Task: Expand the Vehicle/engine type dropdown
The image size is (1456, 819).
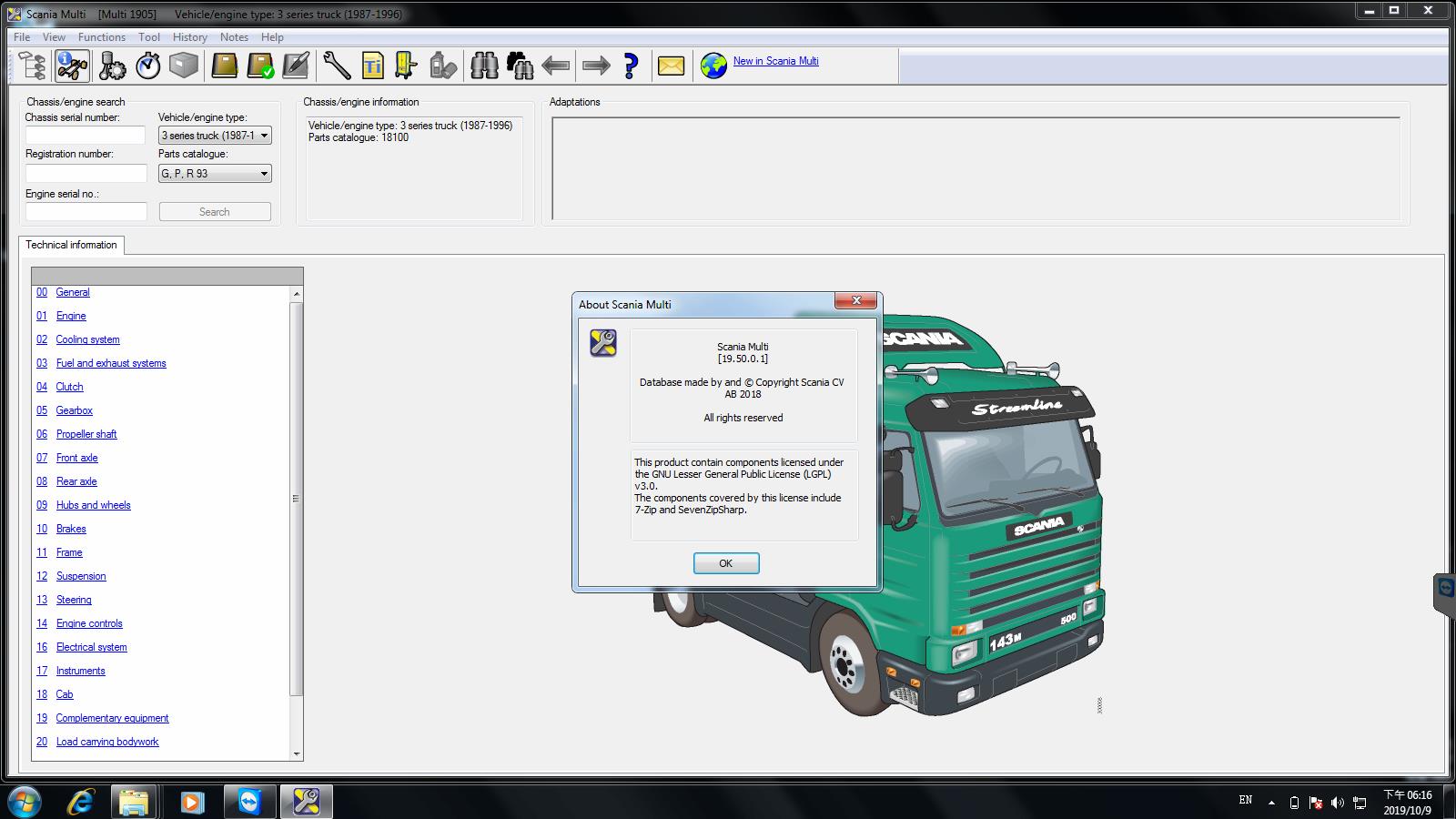Action: click(215, 136)
